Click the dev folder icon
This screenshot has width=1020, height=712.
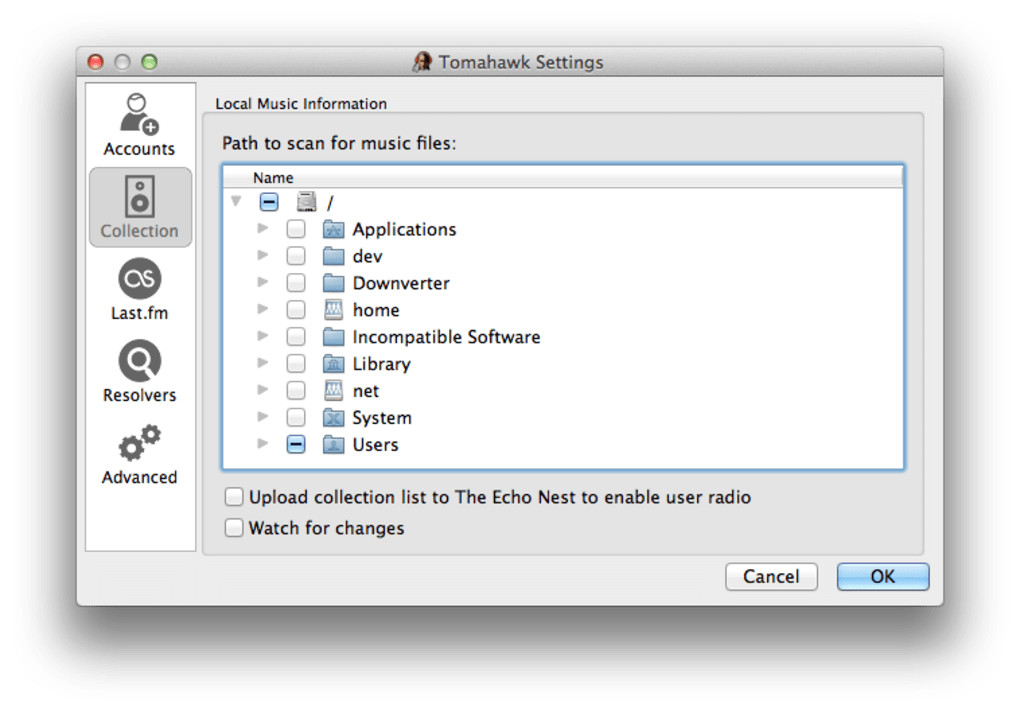[334, 256]
